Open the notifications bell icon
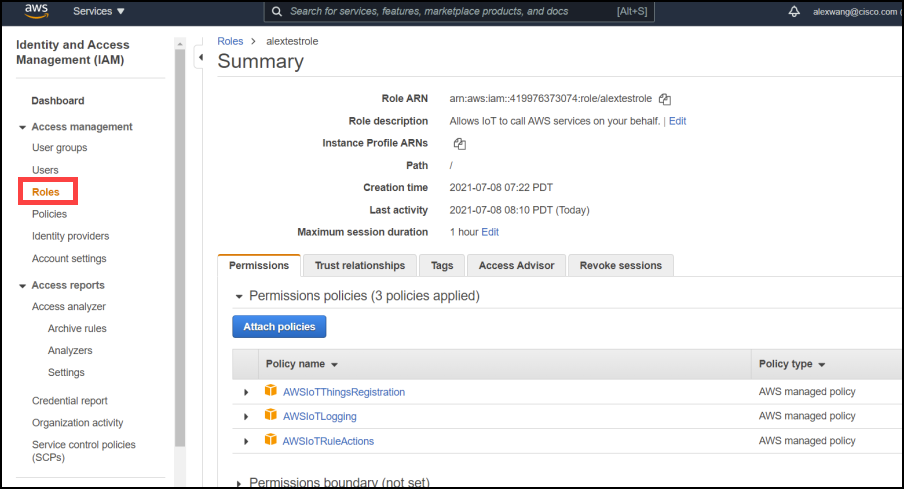The height and width of the screenshot is (489, 904). click(794, 12)
